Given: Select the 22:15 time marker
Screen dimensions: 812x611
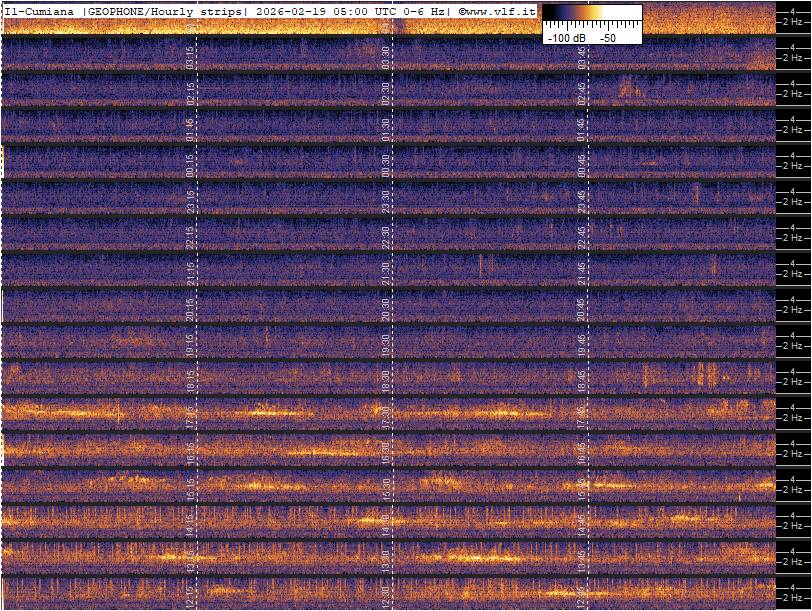Looking at the screenshot, I should [191, 237].
